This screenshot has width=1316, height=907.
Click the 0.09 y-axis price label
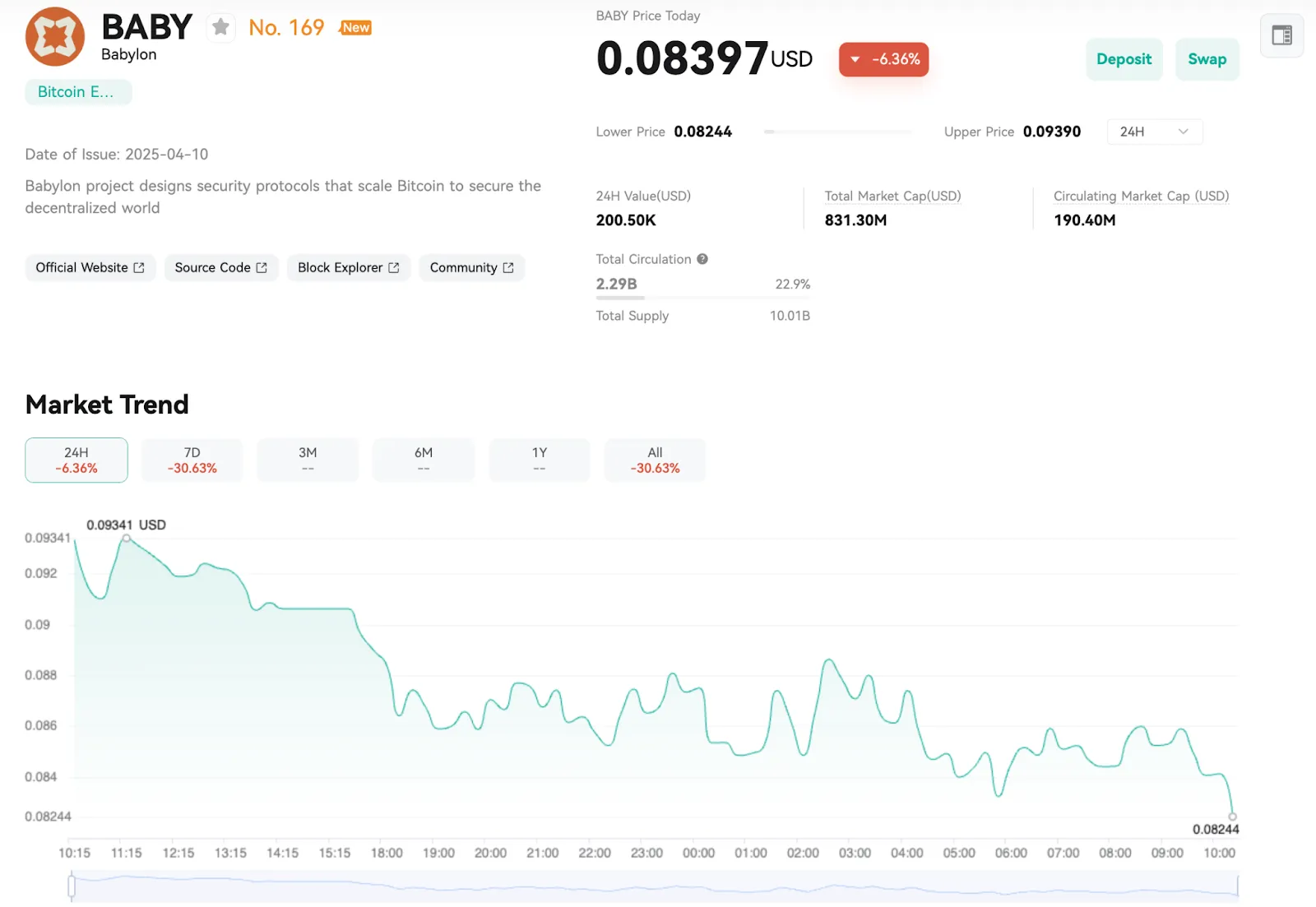point(37,625)
